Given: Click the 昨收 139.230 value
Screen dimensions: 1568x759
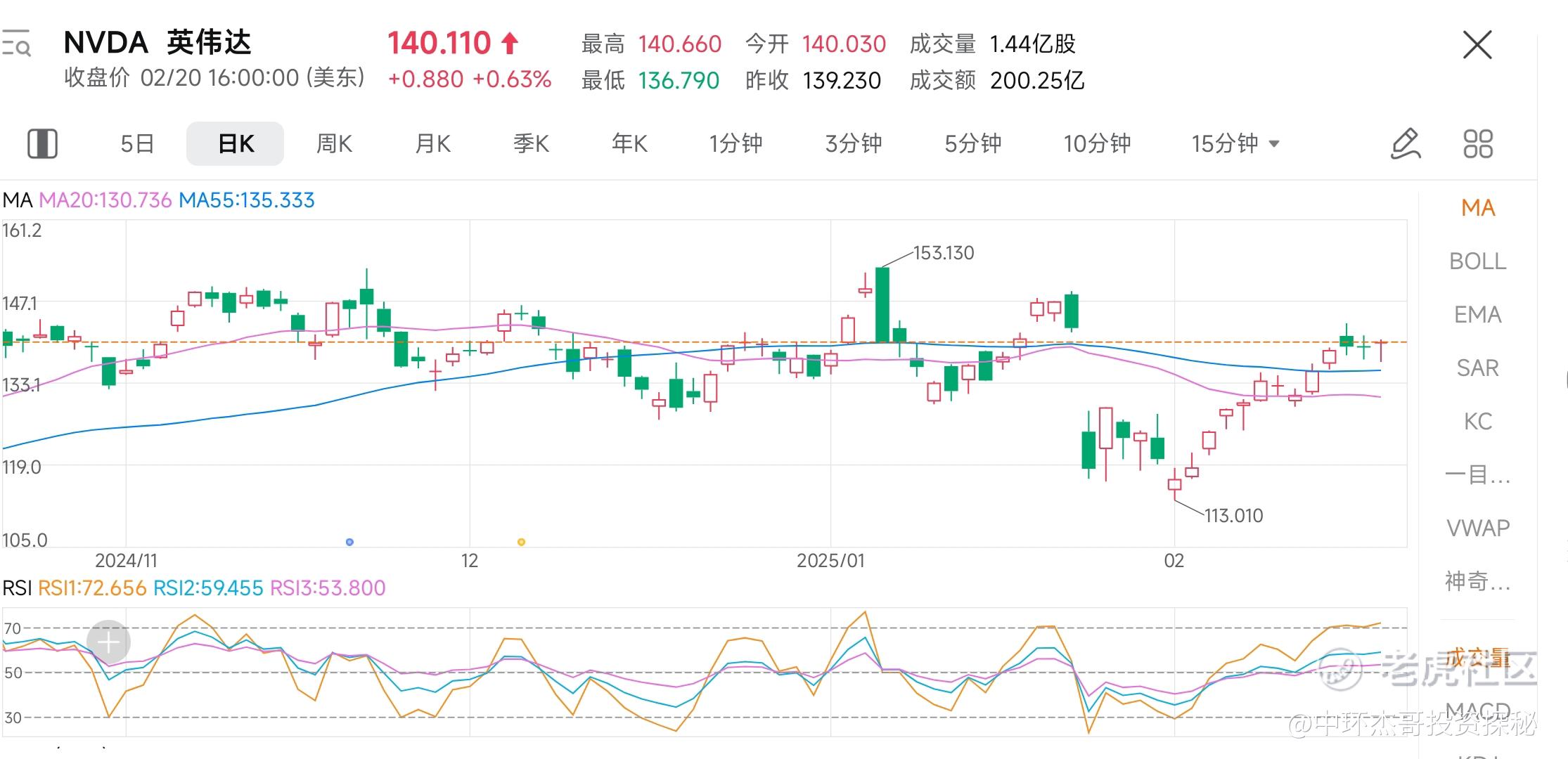Looking at the screenshot, I should pos(842,81).
